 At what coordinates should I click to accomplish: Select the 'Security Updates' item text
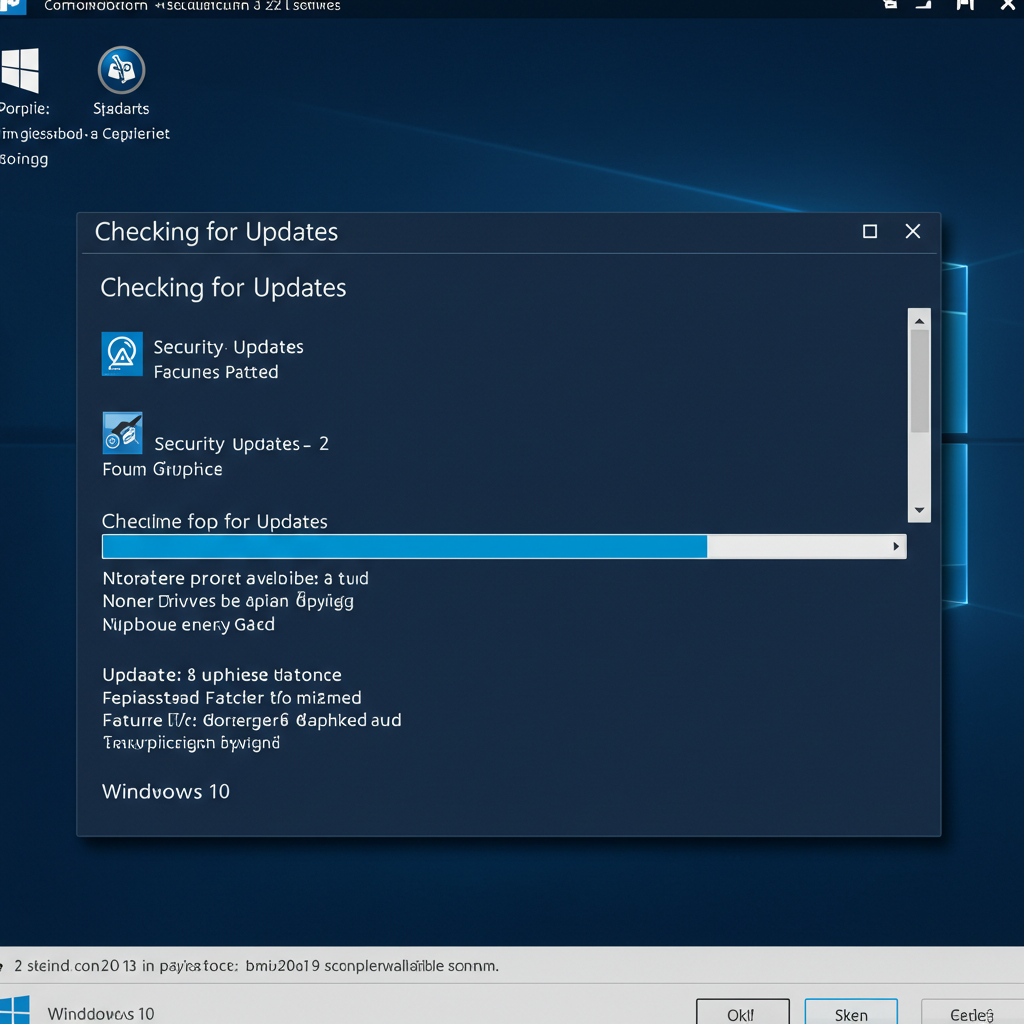(229, 347)
